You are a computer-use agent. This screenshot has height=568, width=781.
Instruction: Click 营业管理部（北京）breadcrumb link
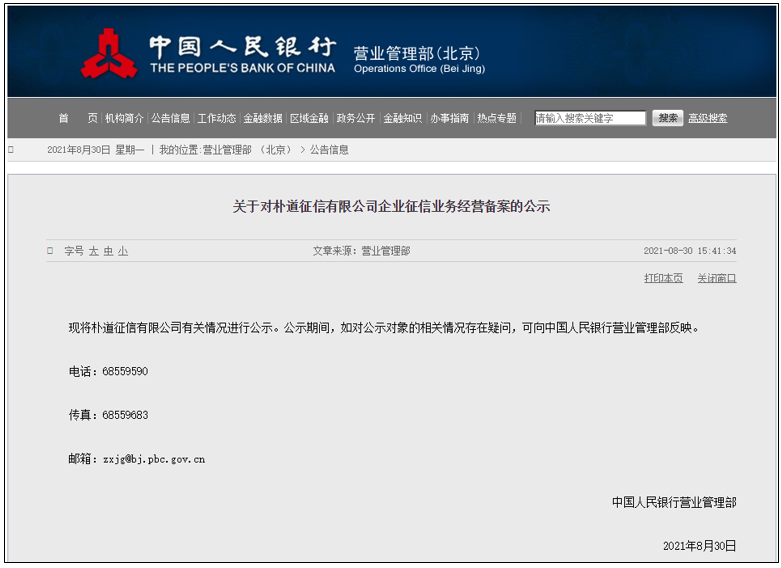[247, 150]
